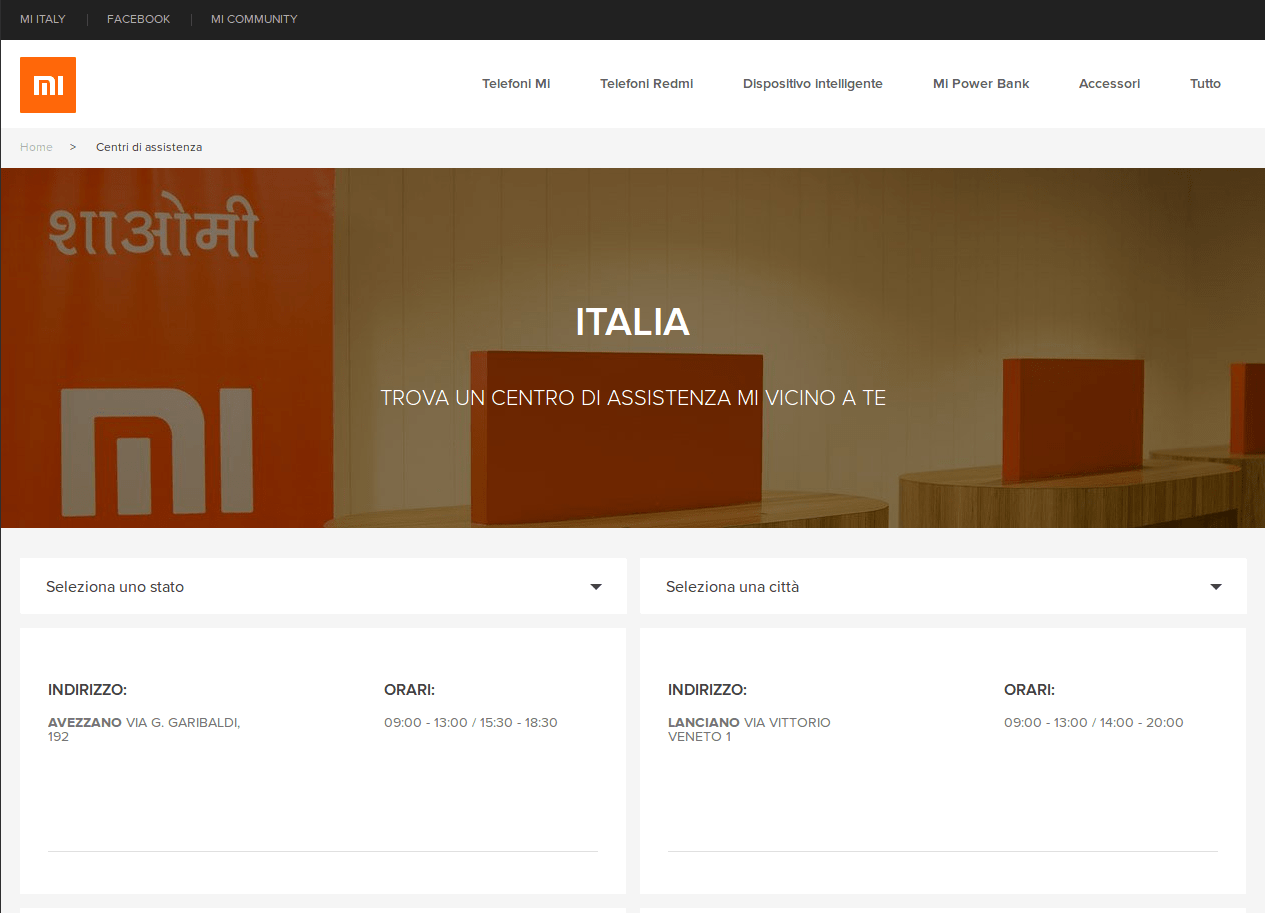The height and width of the screenshot is (913, 1265).
Task: Go to Home breadcrumb link
Action: [x=36, y=147]
